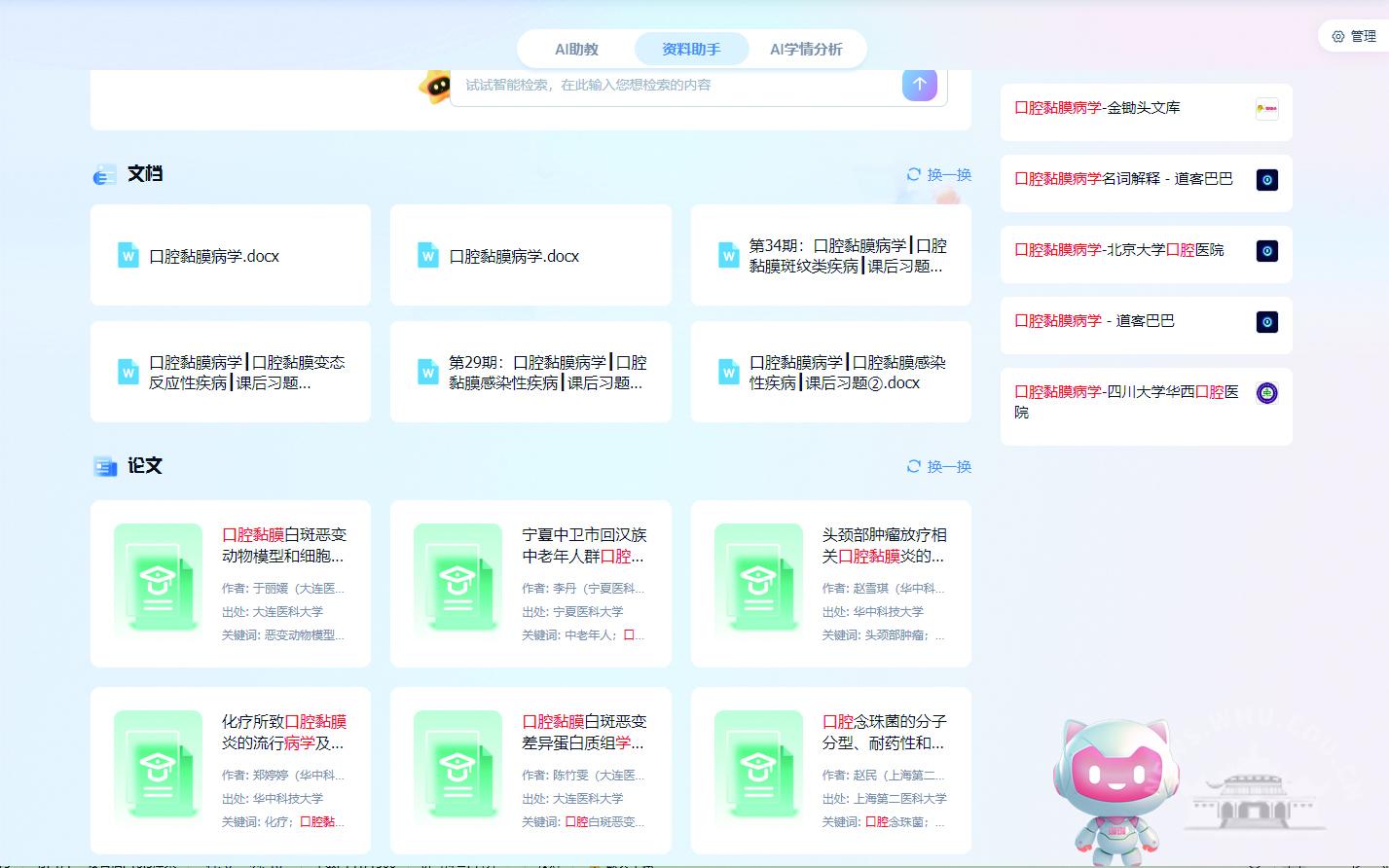
Task: Open the AI学情分析 tab
Action: tap(806, 49)
